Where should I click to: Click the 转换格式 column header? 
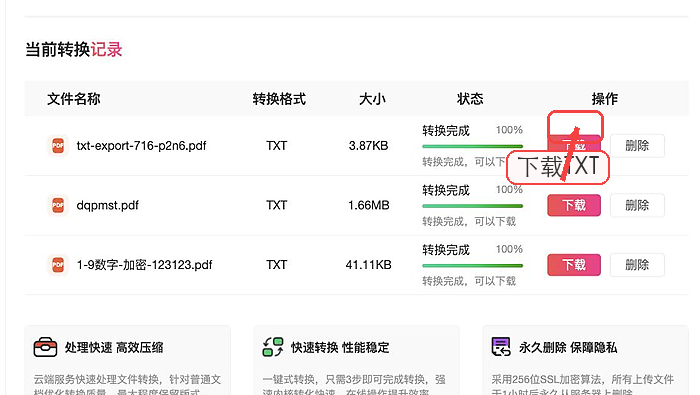[x=279, y=99]
